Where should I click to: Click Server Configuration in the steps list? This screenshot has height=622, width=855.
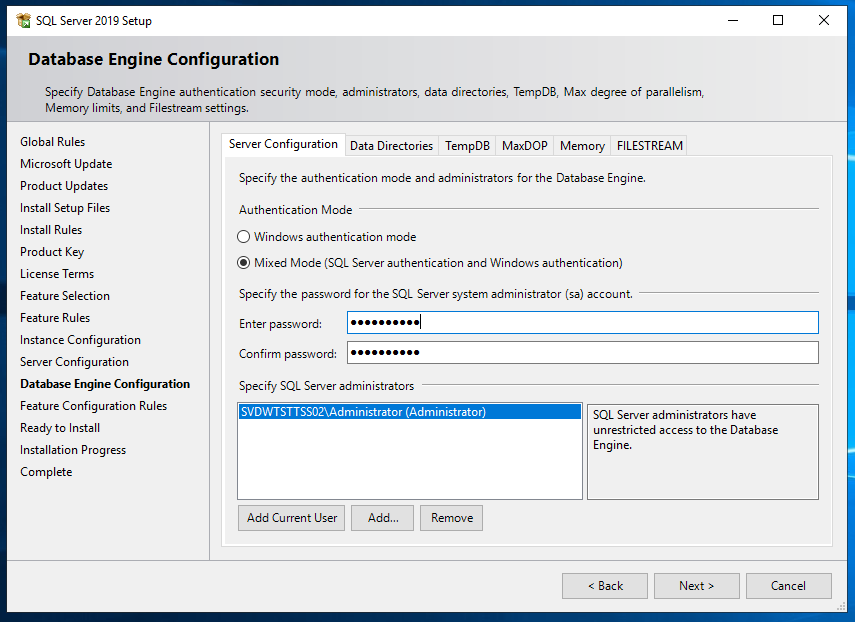click(x=75, y=362)
